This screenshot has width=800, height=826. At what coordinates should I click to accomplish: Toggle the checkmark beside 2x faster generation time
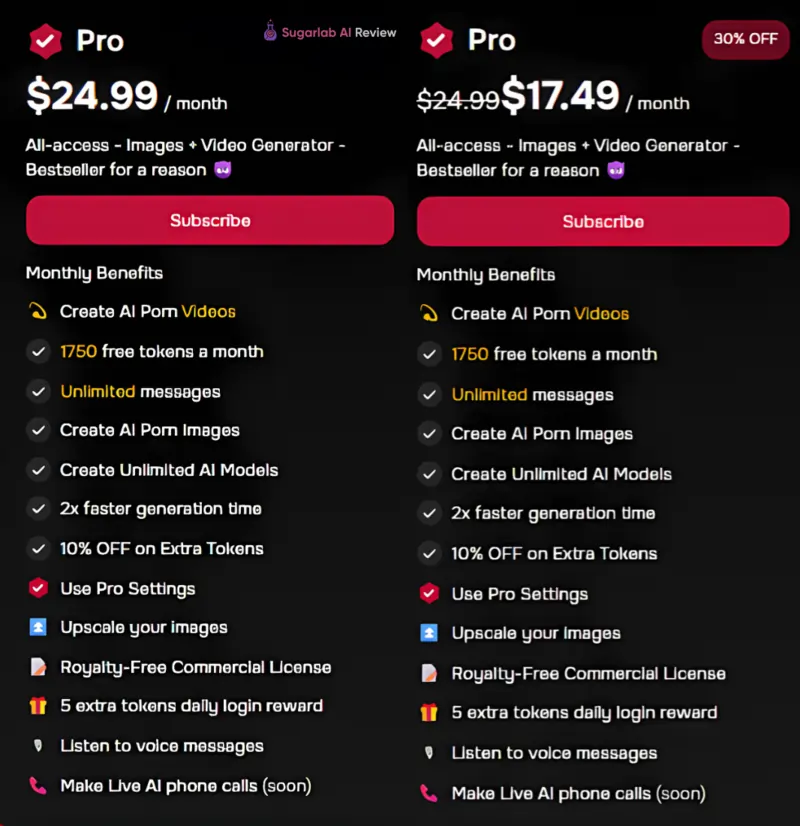pos(38,509)
